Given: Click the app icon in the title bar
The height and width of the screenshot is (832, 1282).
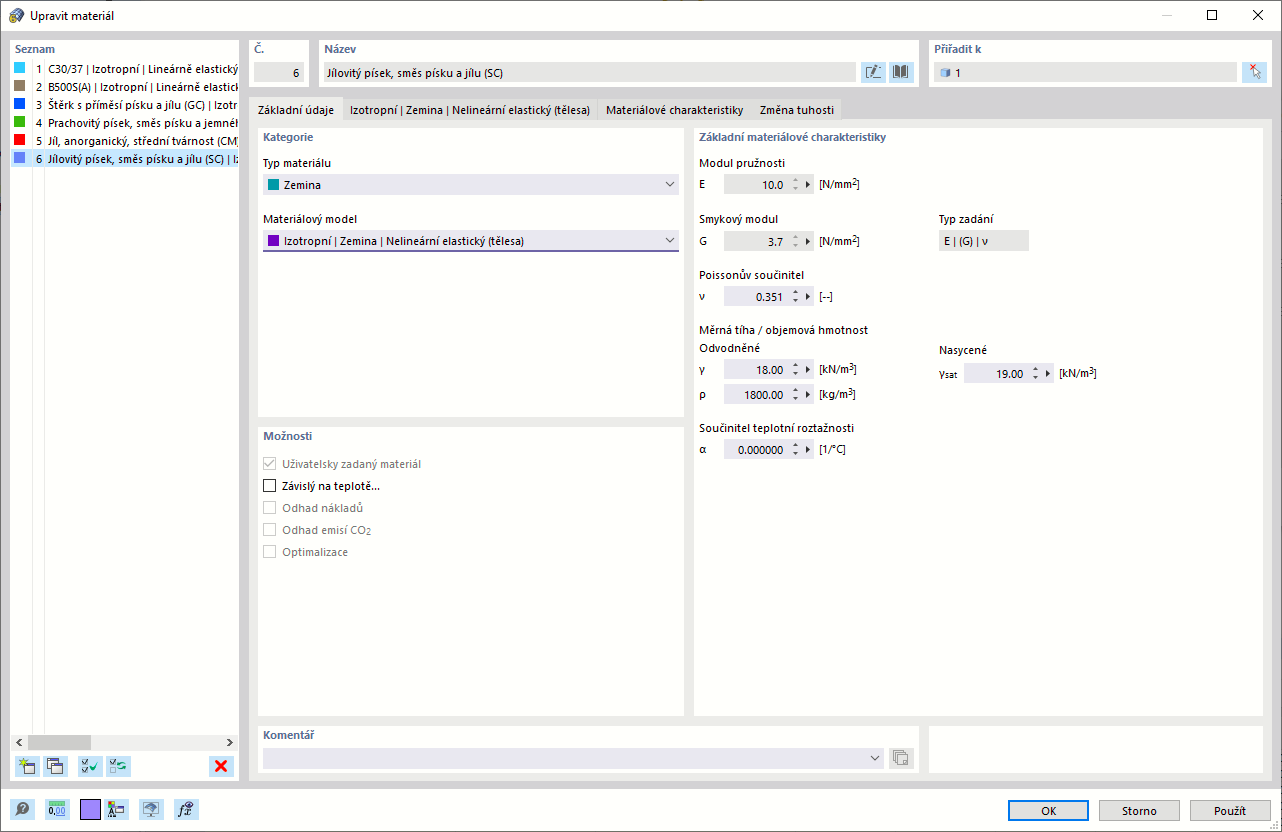Looking at the screenshot, I should point(16,15).
